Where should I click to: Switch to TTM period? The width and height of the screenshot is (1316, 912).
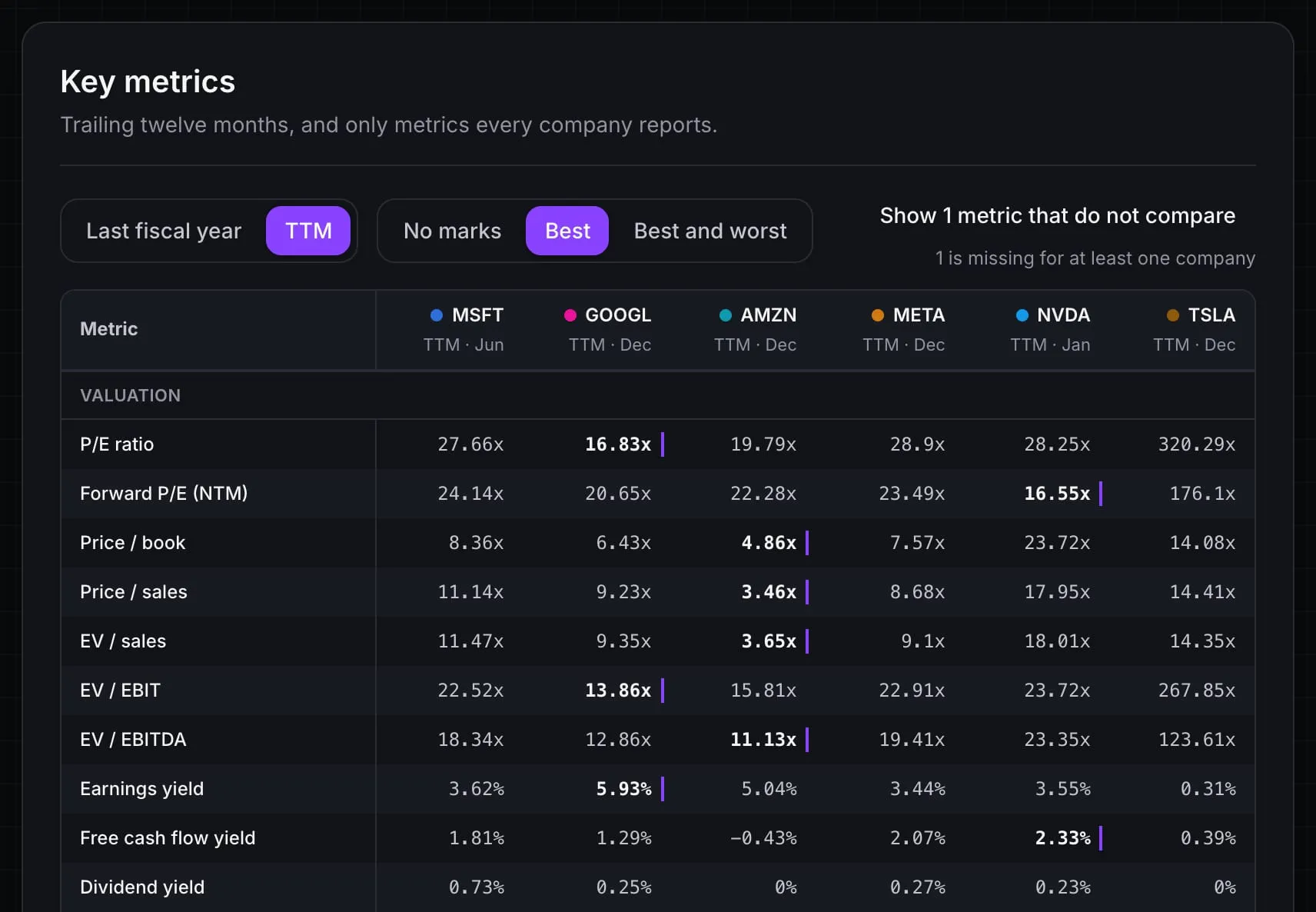(308, 231)
